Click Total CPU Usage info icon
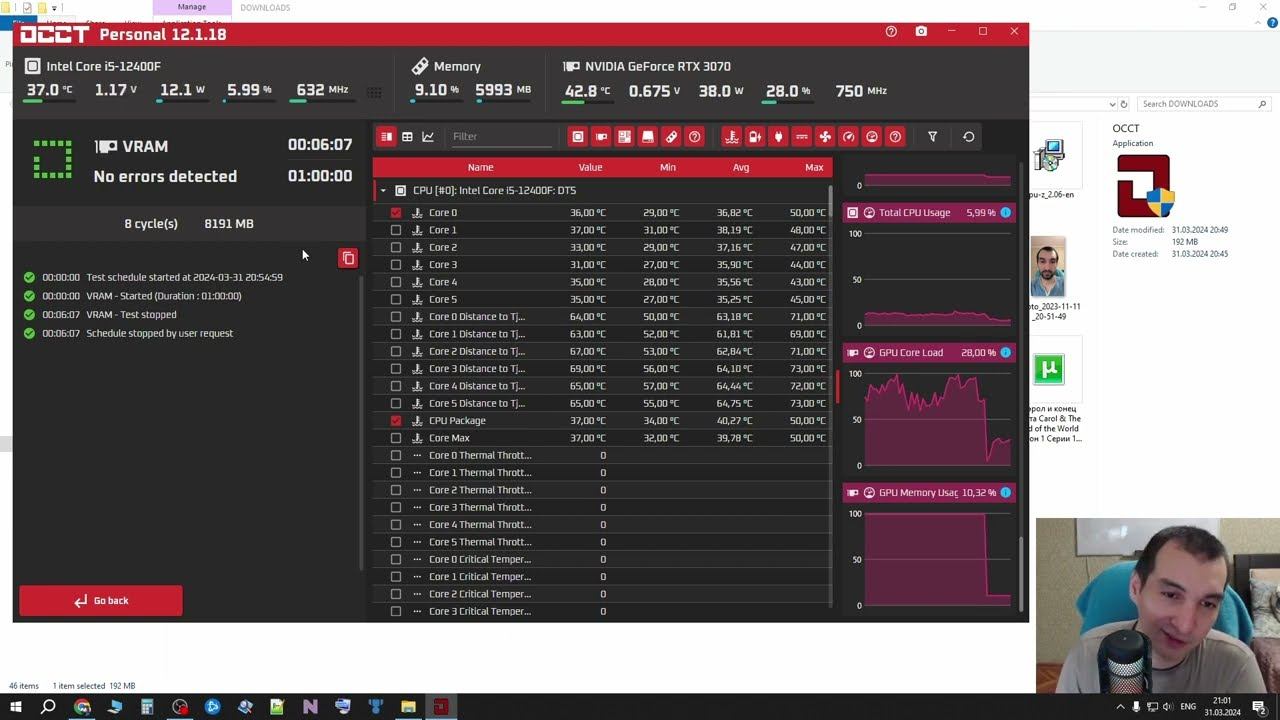1280x720 pixels. (x=1005, y=213)
